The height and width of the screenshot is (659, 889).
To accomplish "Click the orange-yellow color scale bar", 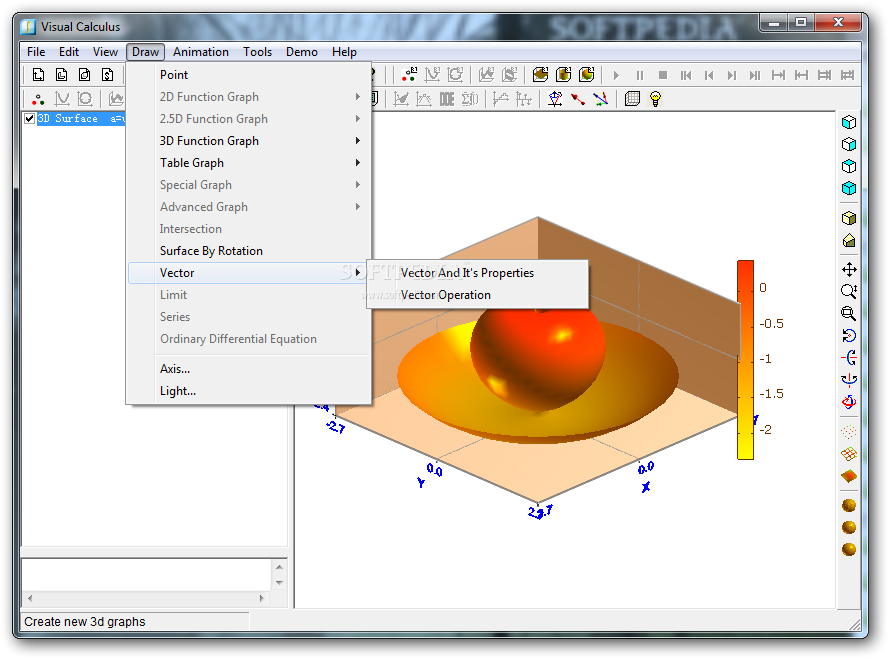I will [745, 360].
